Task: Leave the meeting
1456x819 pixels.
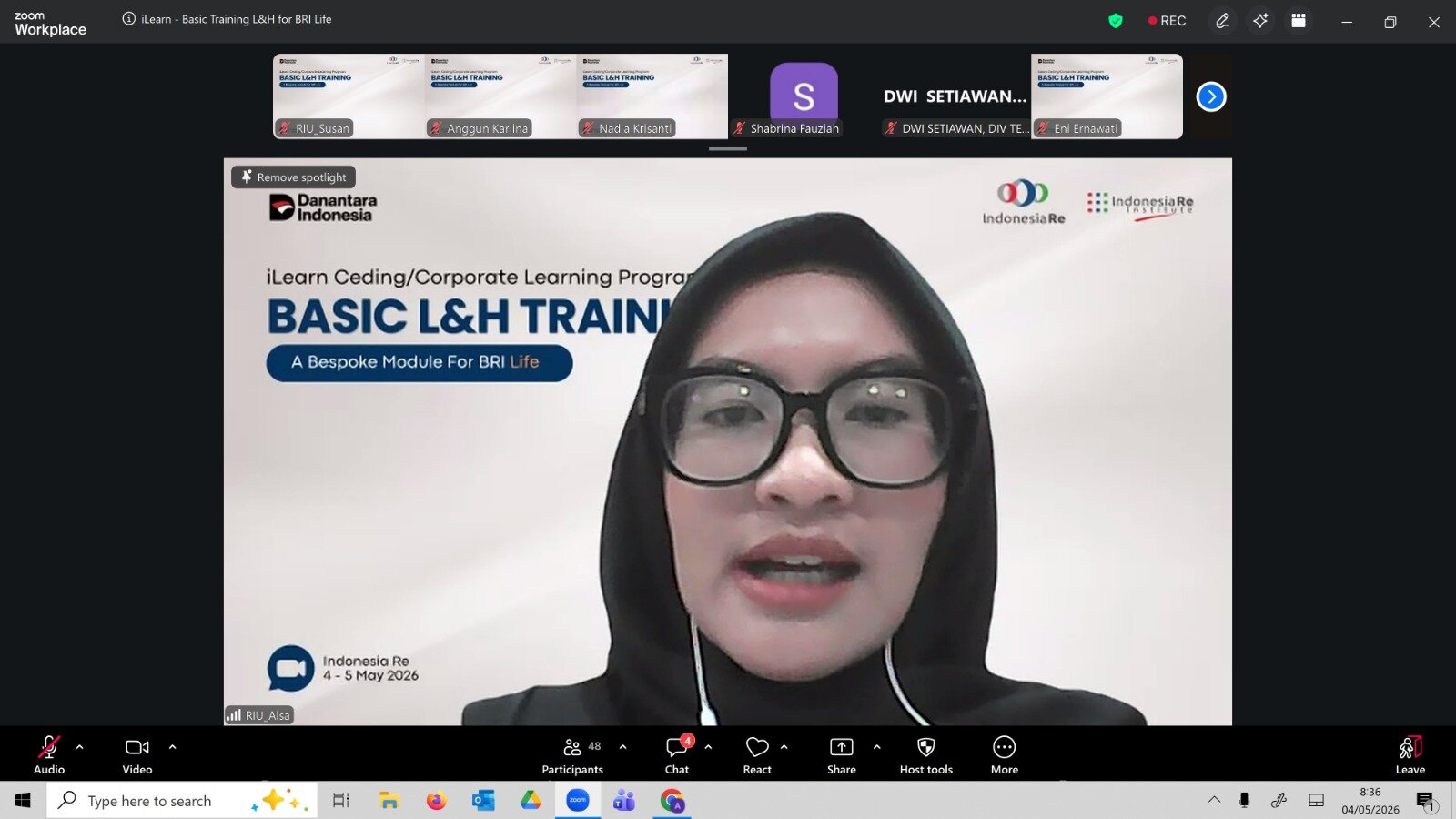Action: 1410,755
